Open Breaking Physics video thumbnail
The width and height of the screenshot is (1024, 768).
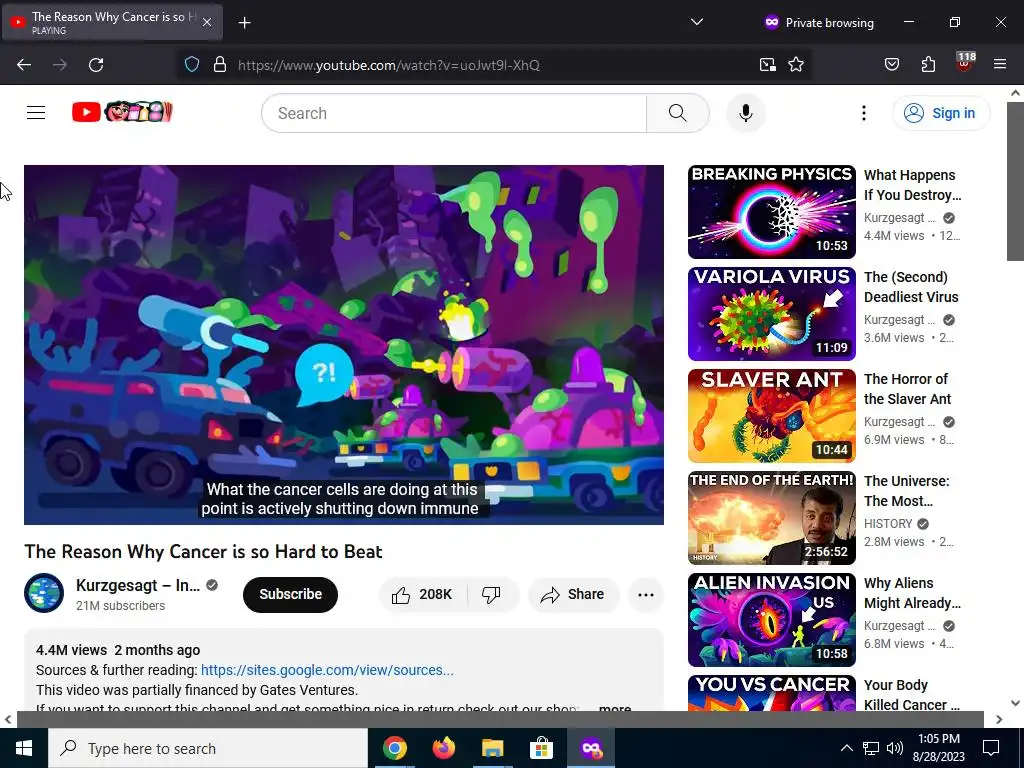click(771, 212)
